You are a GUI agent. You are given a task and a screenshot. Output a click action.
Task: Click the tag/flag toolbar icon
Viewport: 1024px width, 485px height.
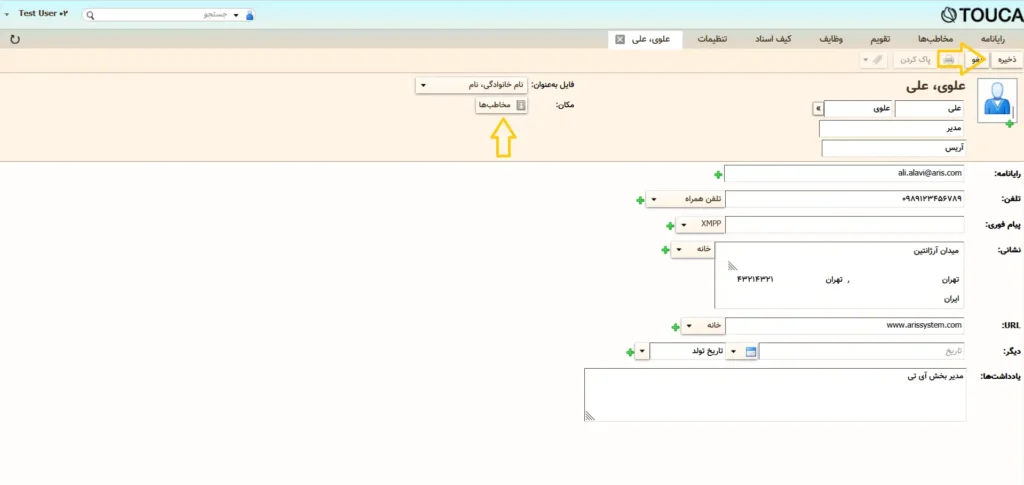click(x=877, y=59)
